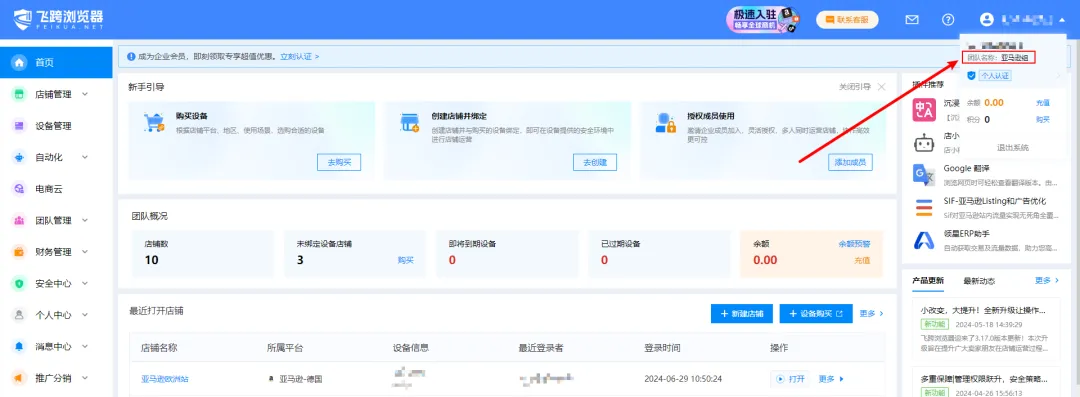Click the 安全中心 shield sidebar icon

point(19,283)
